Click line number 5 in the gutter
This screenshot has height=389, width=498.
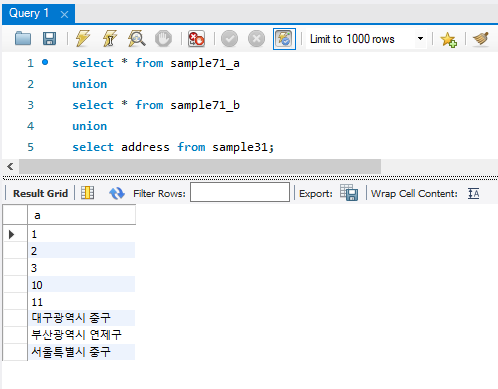[x=31, y=147]
